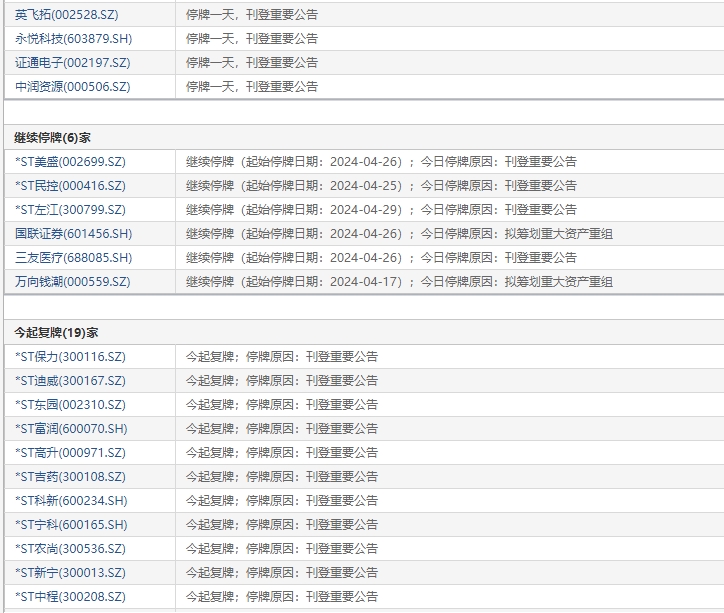Click on 三友医疗(688085.SH) link
This screenshot has height=613, width=724.
[73, 258]
